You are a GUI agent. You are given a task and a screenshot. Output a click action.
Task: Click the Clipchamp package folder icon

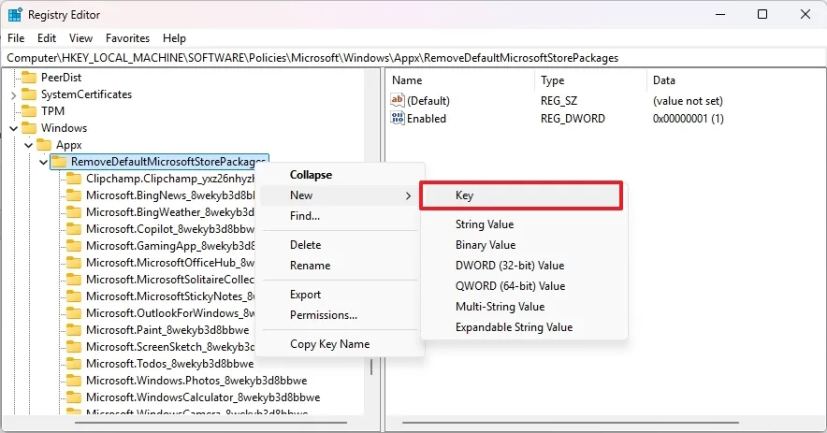click(x=73, y=178)
